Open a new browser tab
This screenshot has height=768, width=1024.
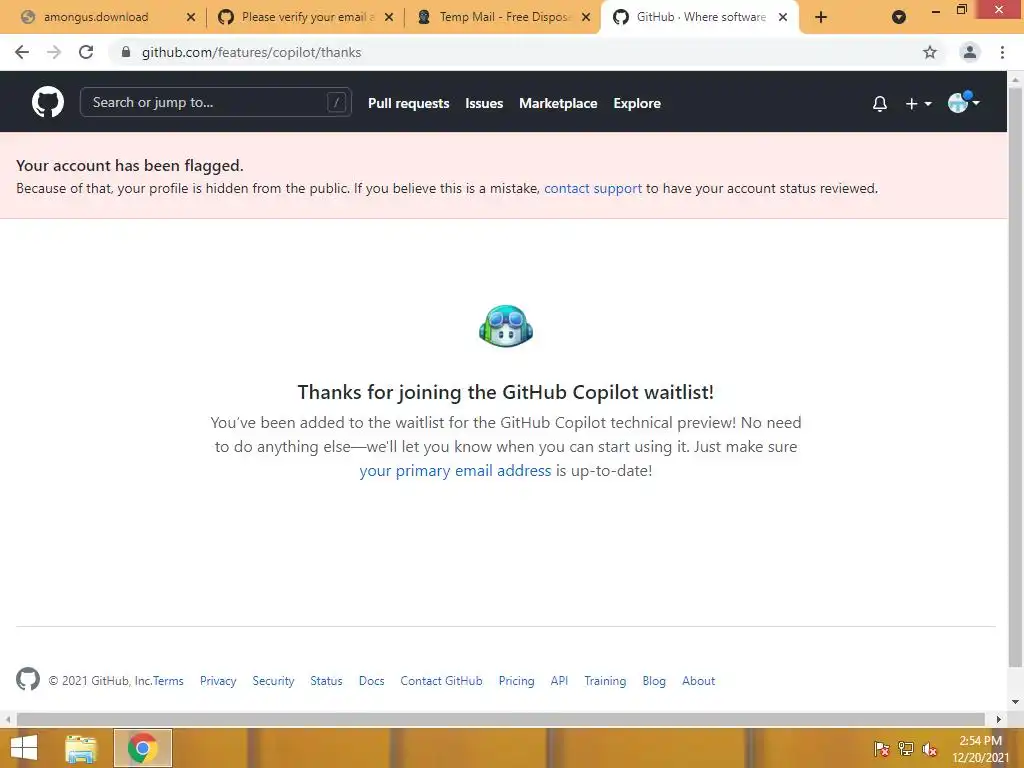(x=821, y=17)
